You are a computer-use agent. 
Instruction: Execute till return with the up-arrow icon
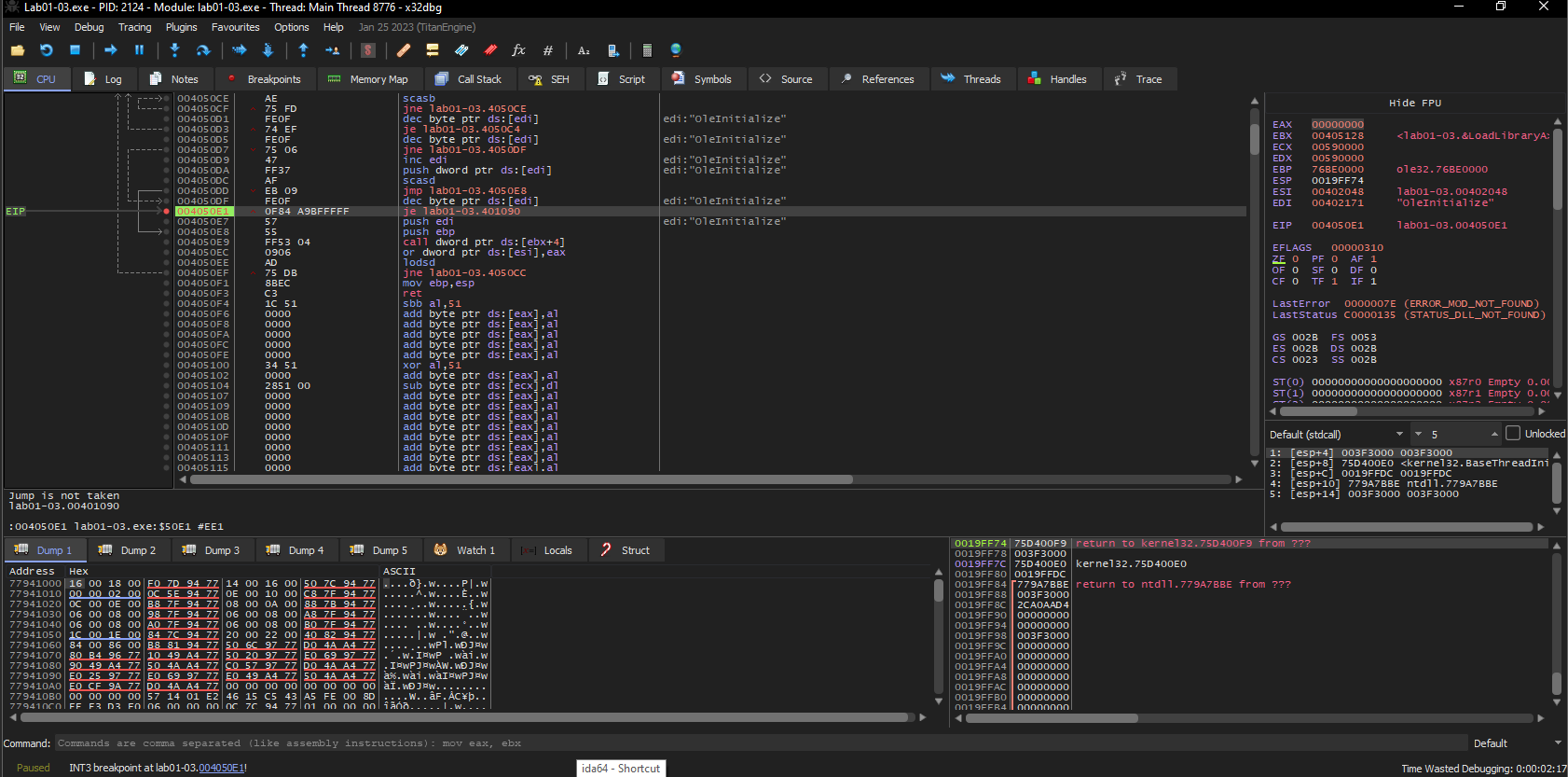(303, 50)
